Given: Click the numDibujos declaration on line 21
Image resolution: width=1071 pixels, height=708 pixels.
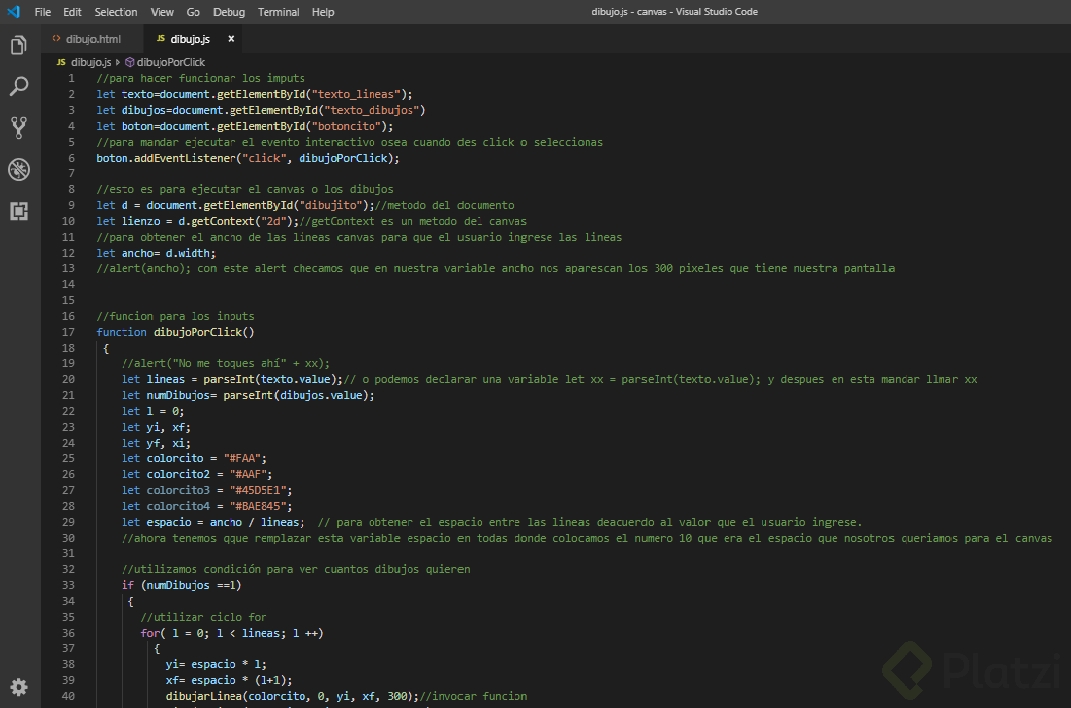Looking at the screenshot, I should point(177,395).
